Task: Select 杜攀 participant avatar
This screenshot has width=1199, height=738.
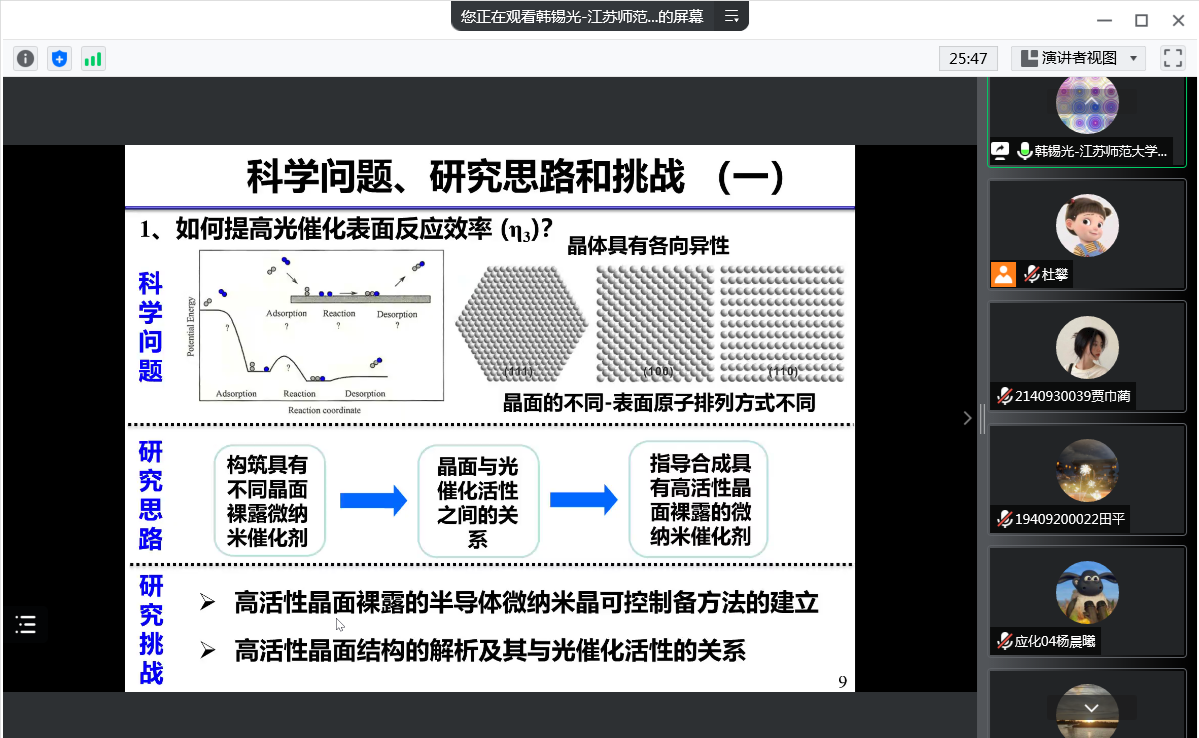Action: pyautogui.click(x=1087, y=226)
